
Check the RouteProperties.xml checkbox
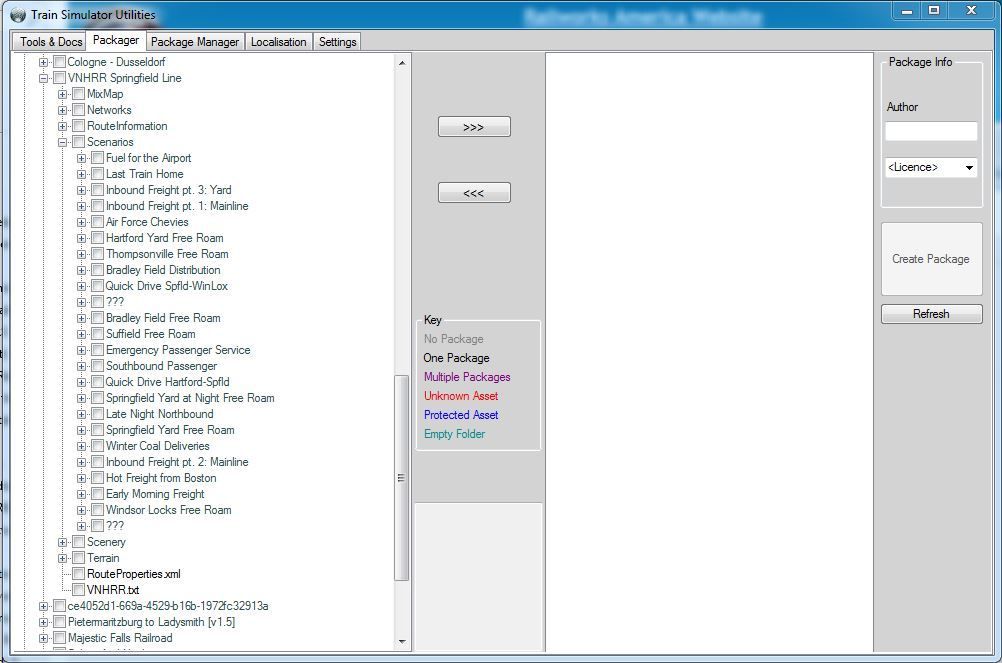coord(79,574)
